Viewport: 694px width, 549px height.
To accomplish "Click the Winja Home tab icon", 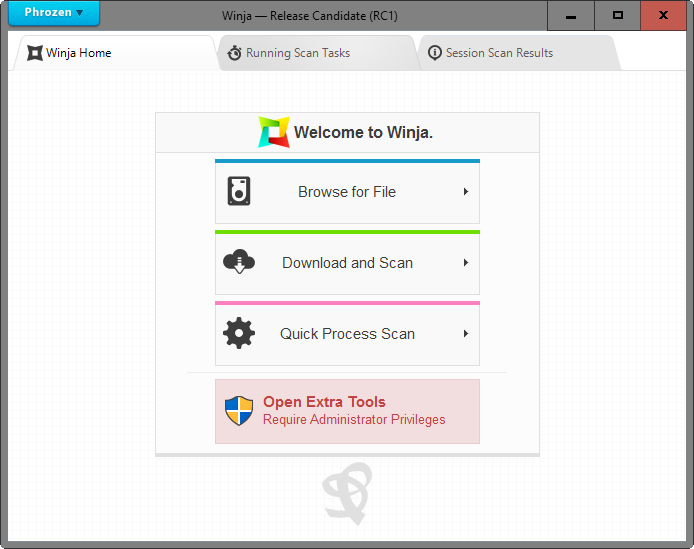I will pyautogui.click(x=35, y=53).
